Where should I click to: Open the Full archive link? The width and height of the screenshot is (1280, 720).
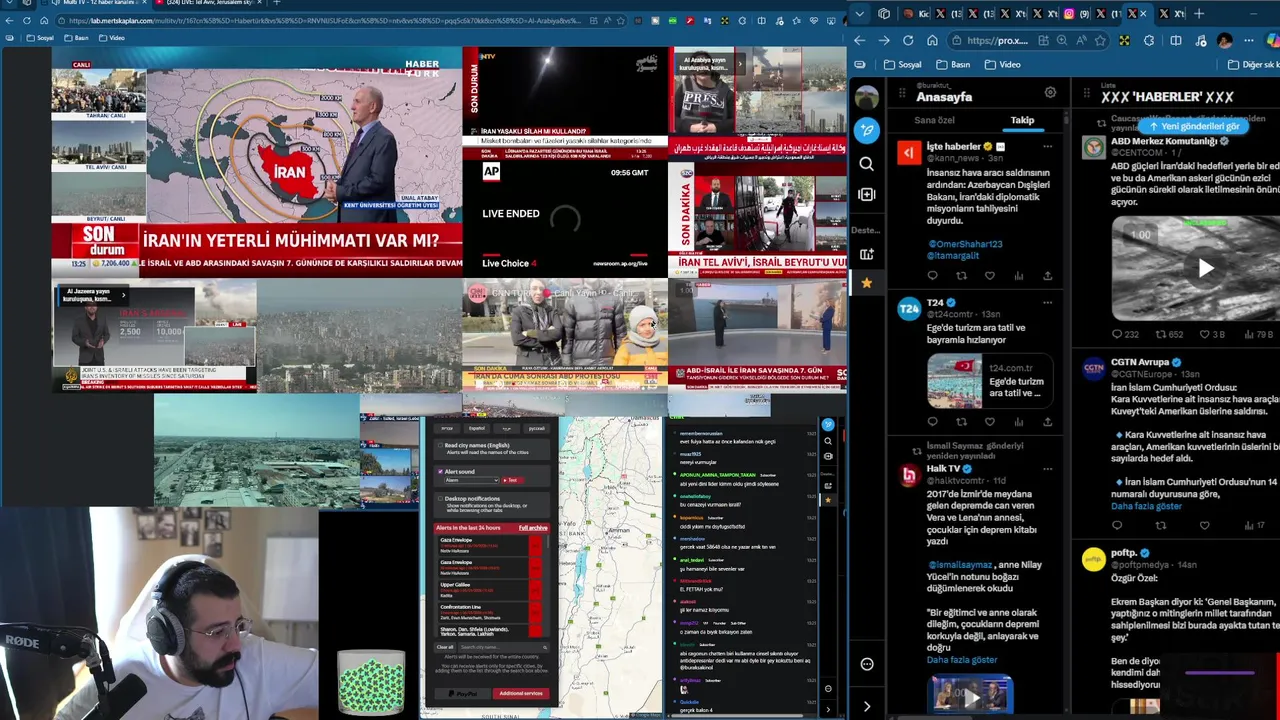(x=533, y=528)
